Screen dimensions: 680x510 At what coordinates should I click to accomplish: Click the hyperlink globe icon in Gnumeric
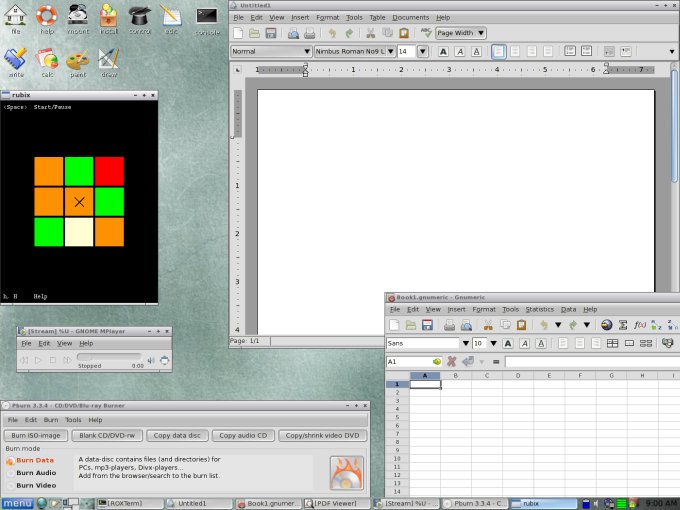tap(606, 325)
